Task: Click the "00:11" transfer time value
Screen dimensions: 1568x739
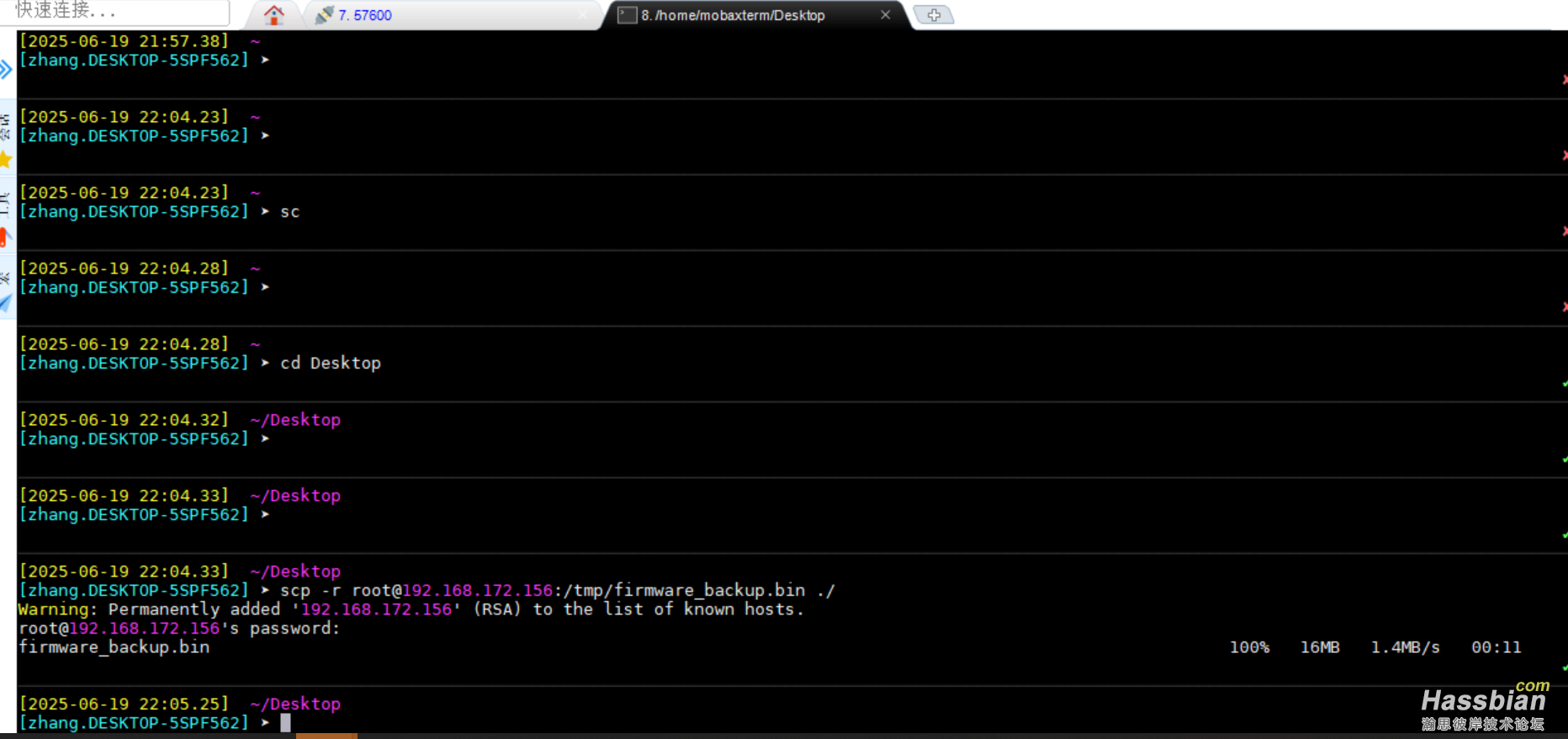Action: click(x=1496, y=646)
